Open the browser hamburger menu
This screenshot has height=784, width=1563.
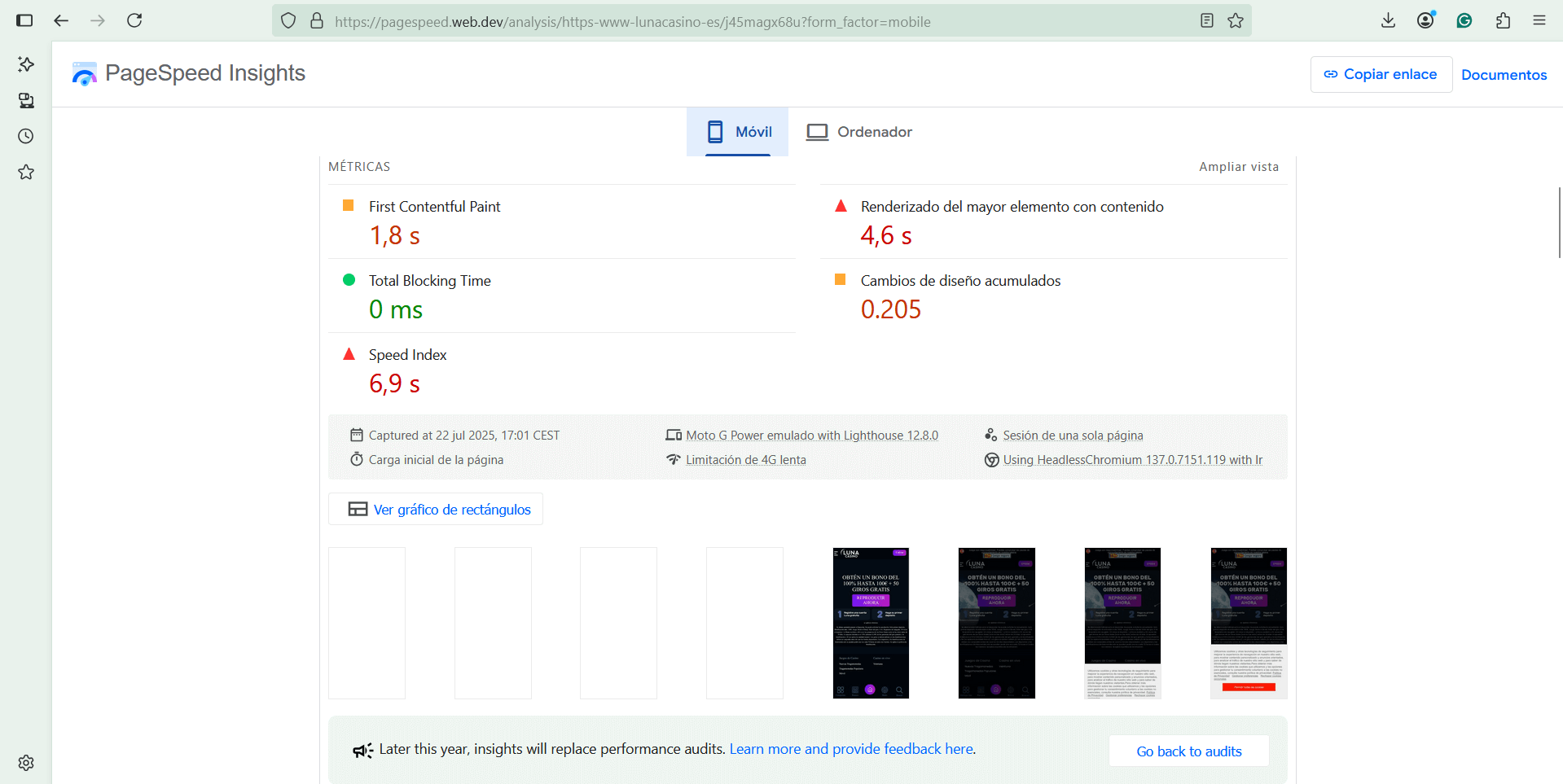point(1539,20)
